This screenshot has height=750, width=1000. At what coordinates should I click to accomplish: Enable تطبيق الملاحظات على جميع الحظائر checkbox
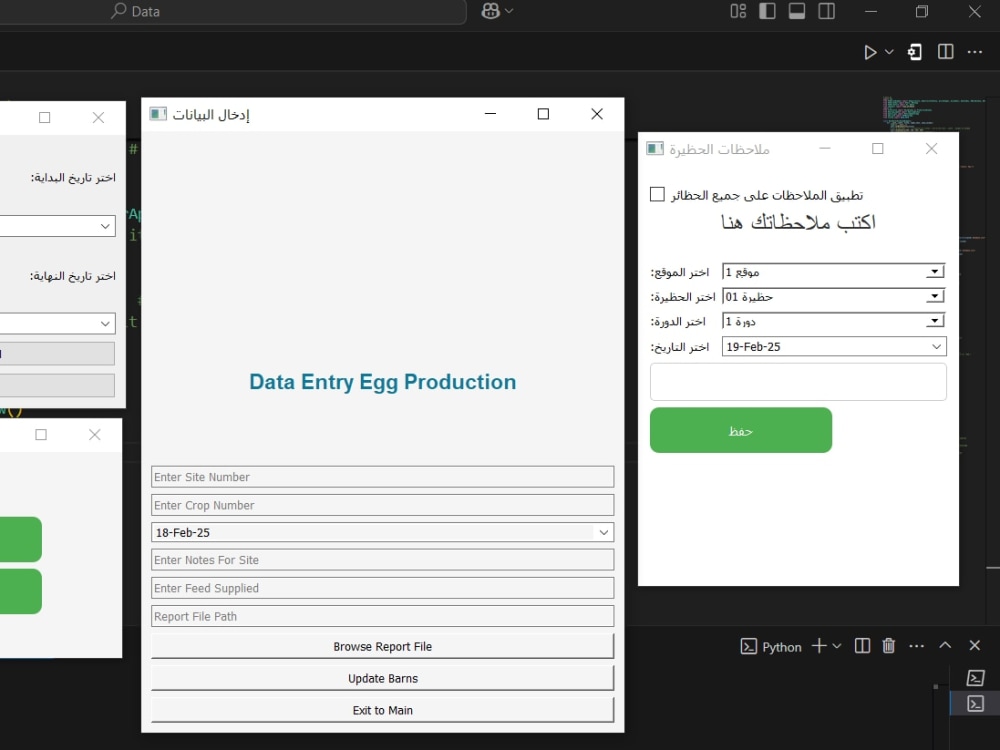coord(657,194)
